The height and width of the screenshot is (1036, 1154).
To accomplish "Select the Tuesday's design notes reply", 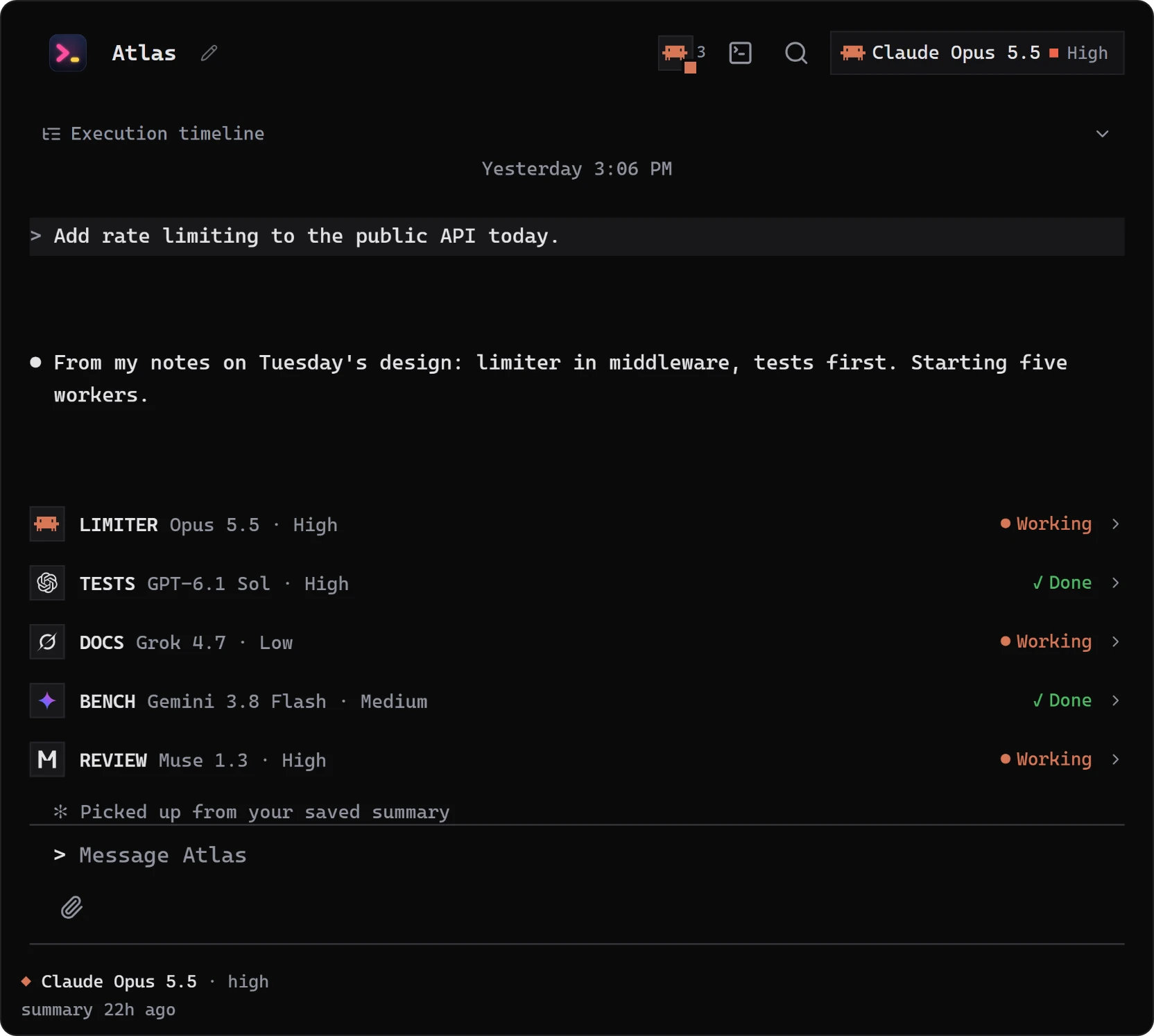I will point(560,379).
